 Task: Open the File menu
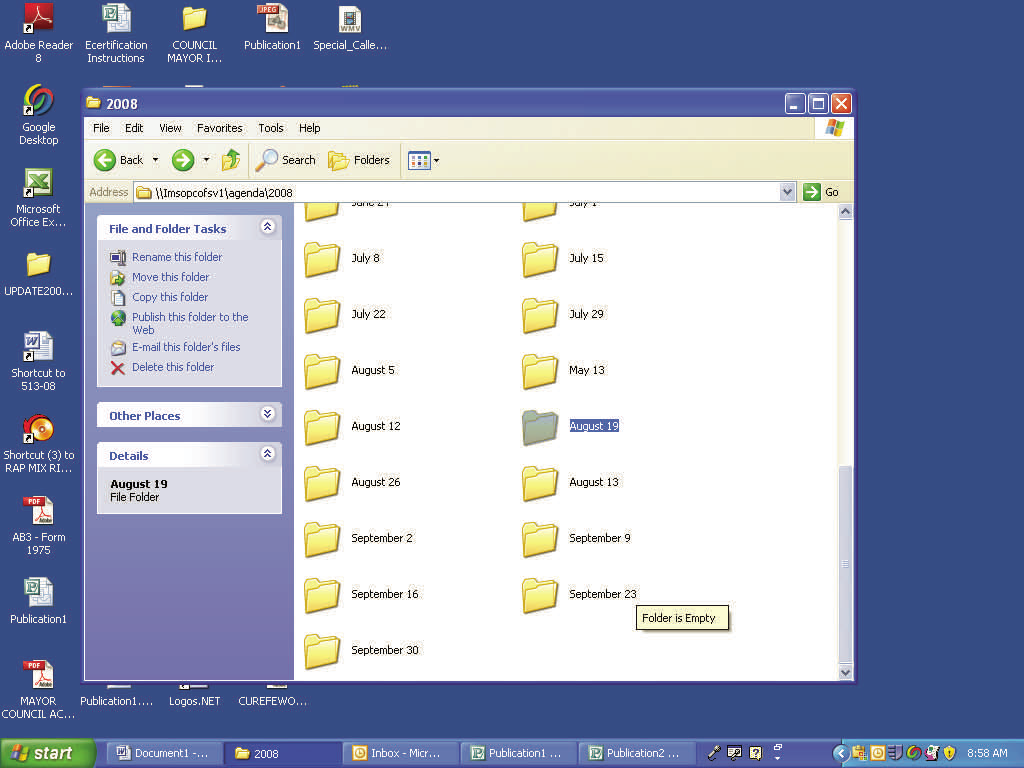click(101, 128)
